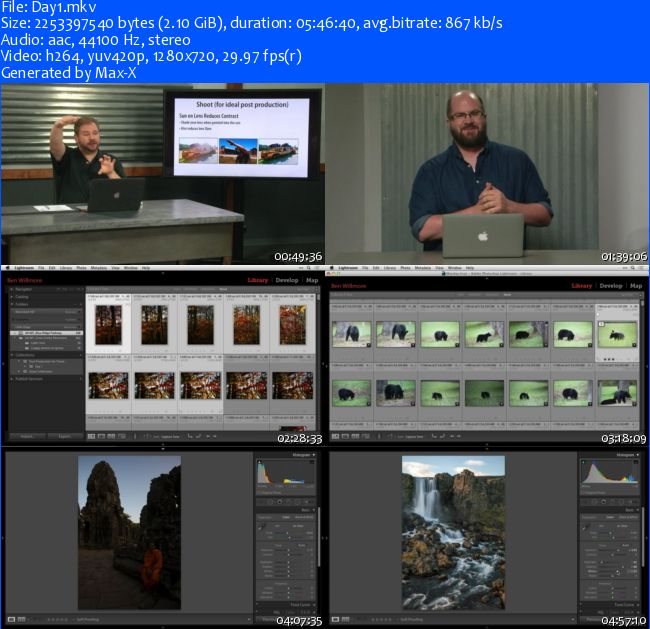
Task: Toggle highlight clipping indicator in 04:07:35 histogram
Action: tap(312, 461)
